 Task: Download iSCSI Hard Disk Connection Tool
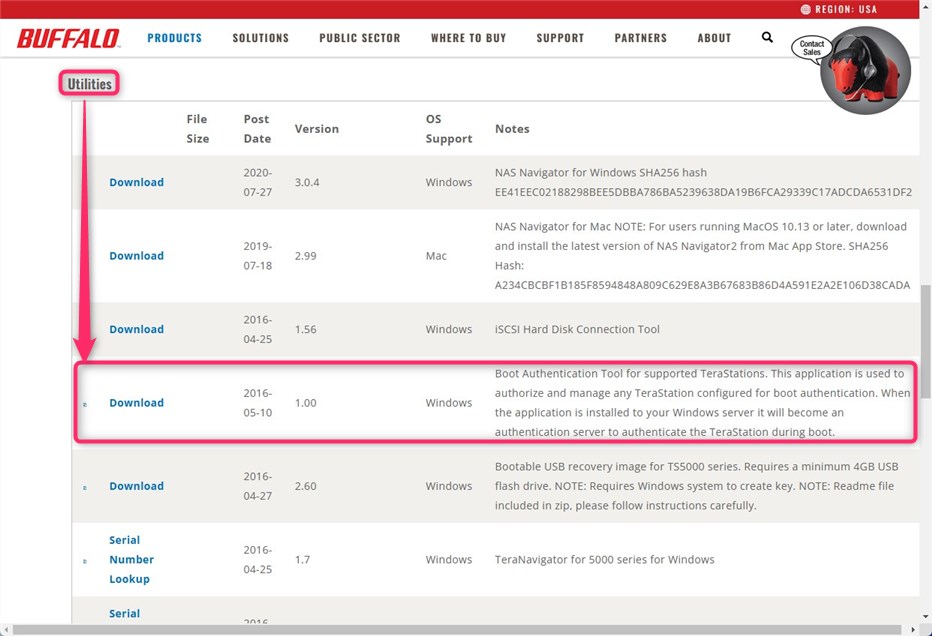(x=136, y=329)
